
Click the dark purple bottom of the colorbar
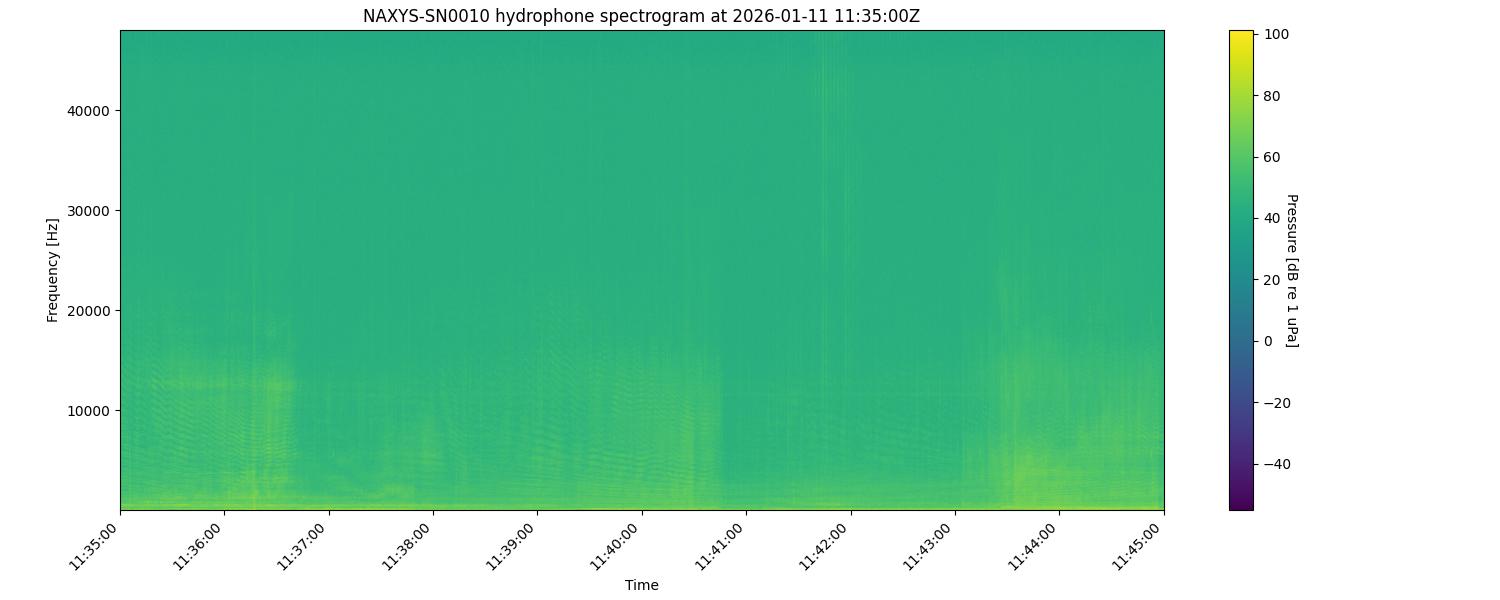click(1240, 505)
